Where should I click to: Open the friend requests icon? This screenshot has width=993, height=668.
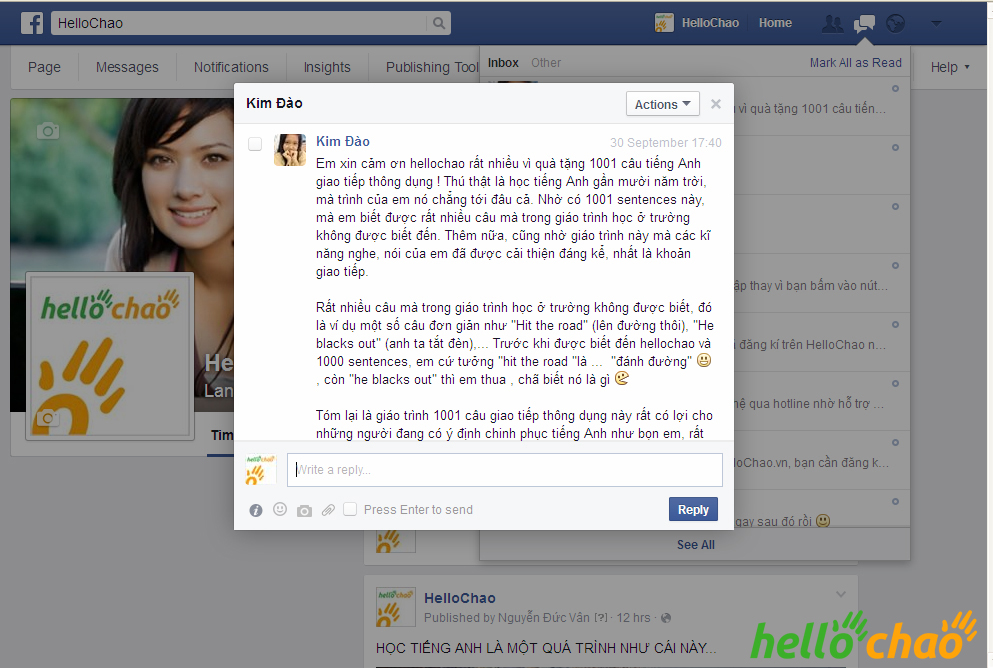pos(832,24)
